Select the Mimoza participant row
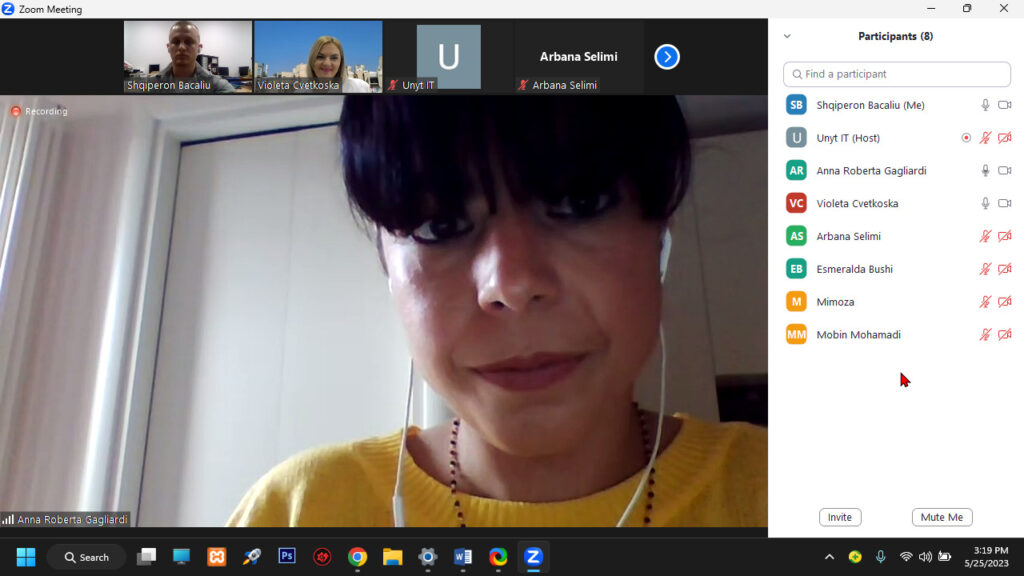1024x576 pixels. [x=897, y=302]
